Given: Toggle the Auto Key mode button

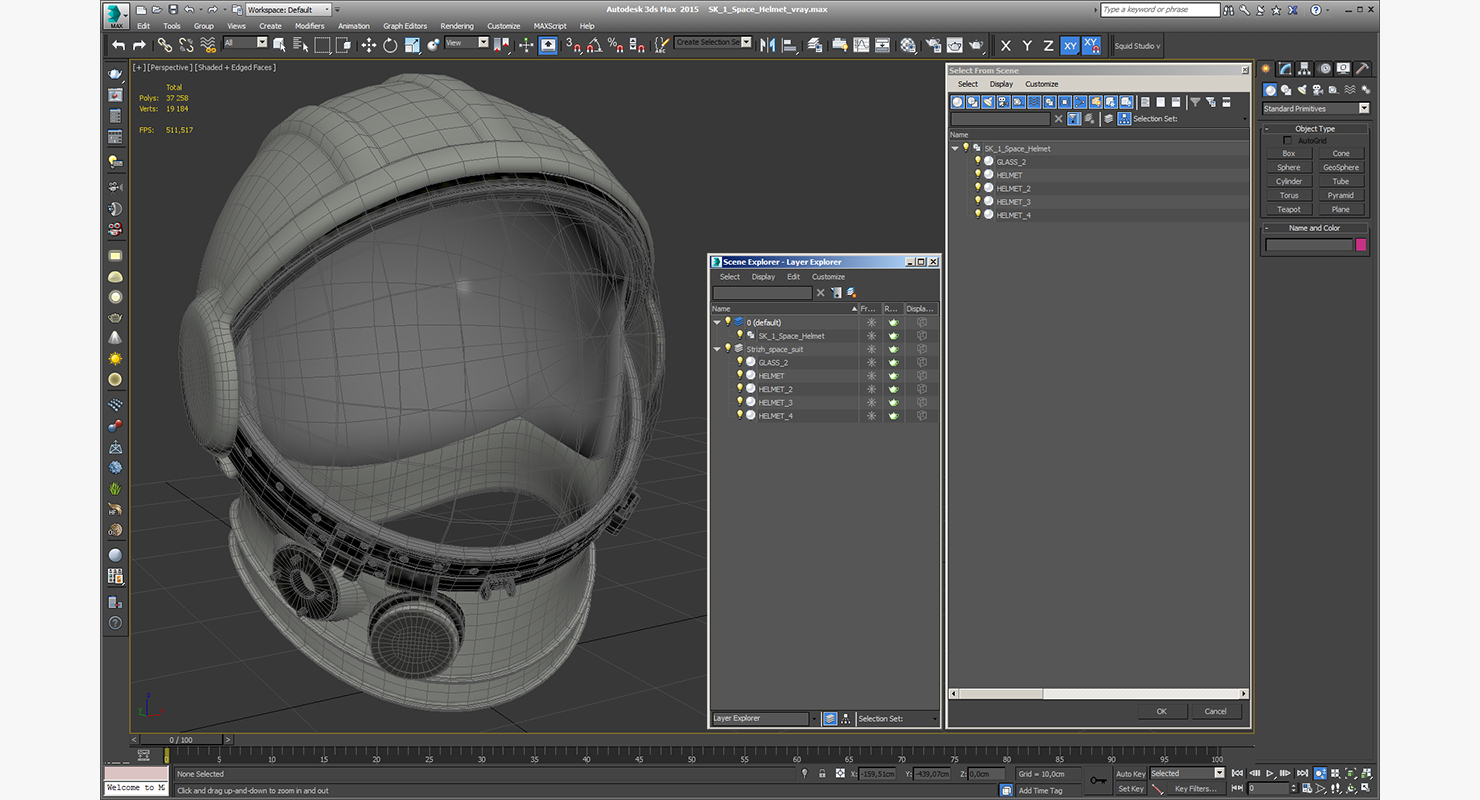Looking at the screenshot, I should 1130,774.
